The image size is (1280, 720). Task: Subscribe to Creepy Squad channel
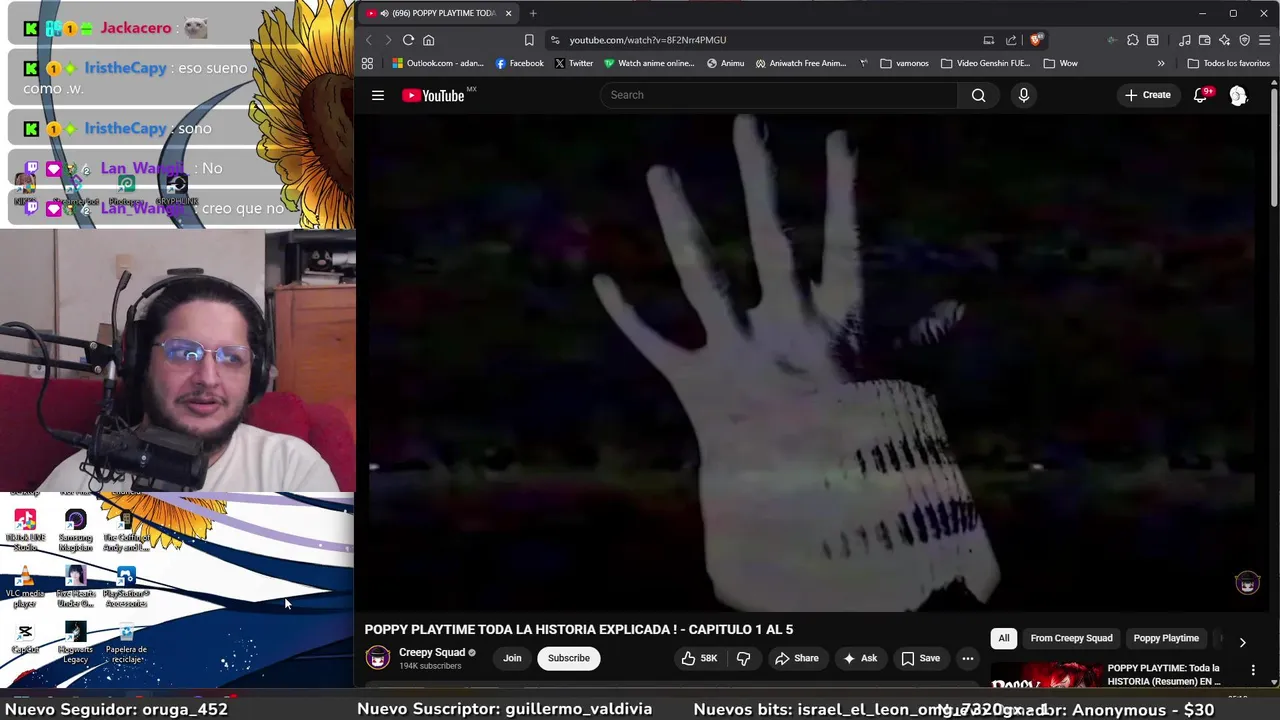coord(568,658)
